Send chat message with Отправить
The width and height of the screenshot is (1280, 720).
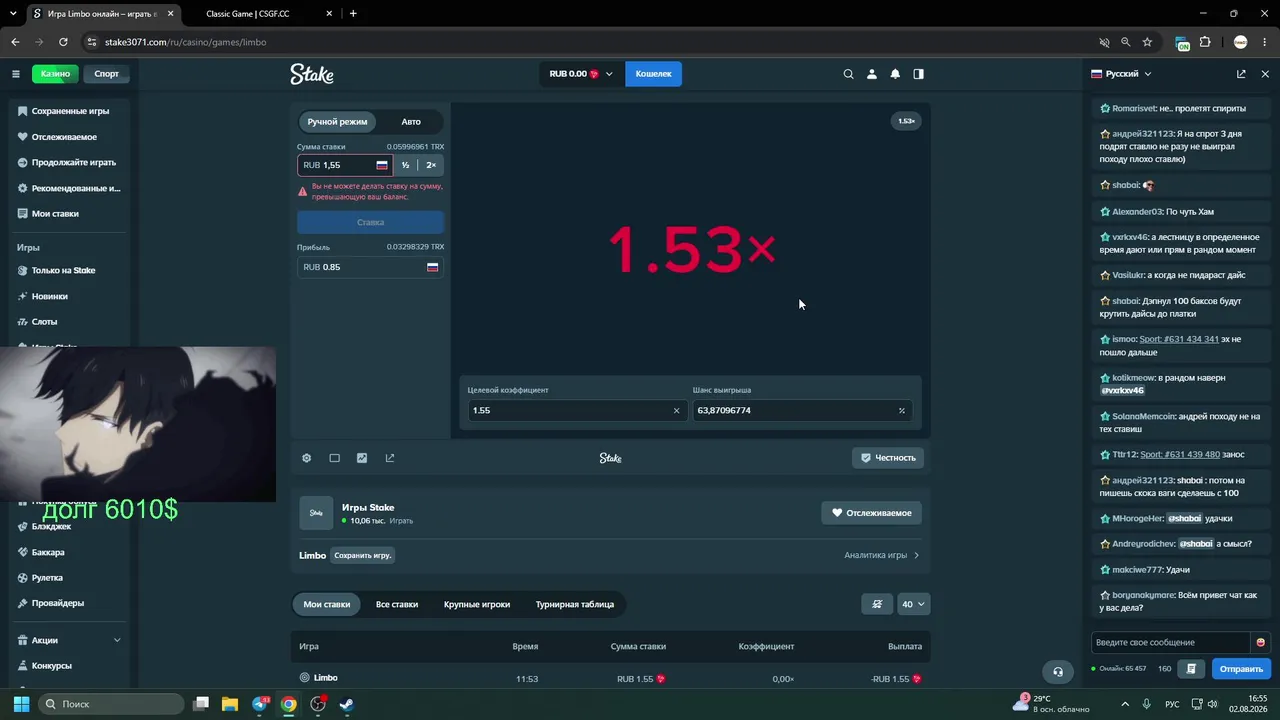point(1241,669)
